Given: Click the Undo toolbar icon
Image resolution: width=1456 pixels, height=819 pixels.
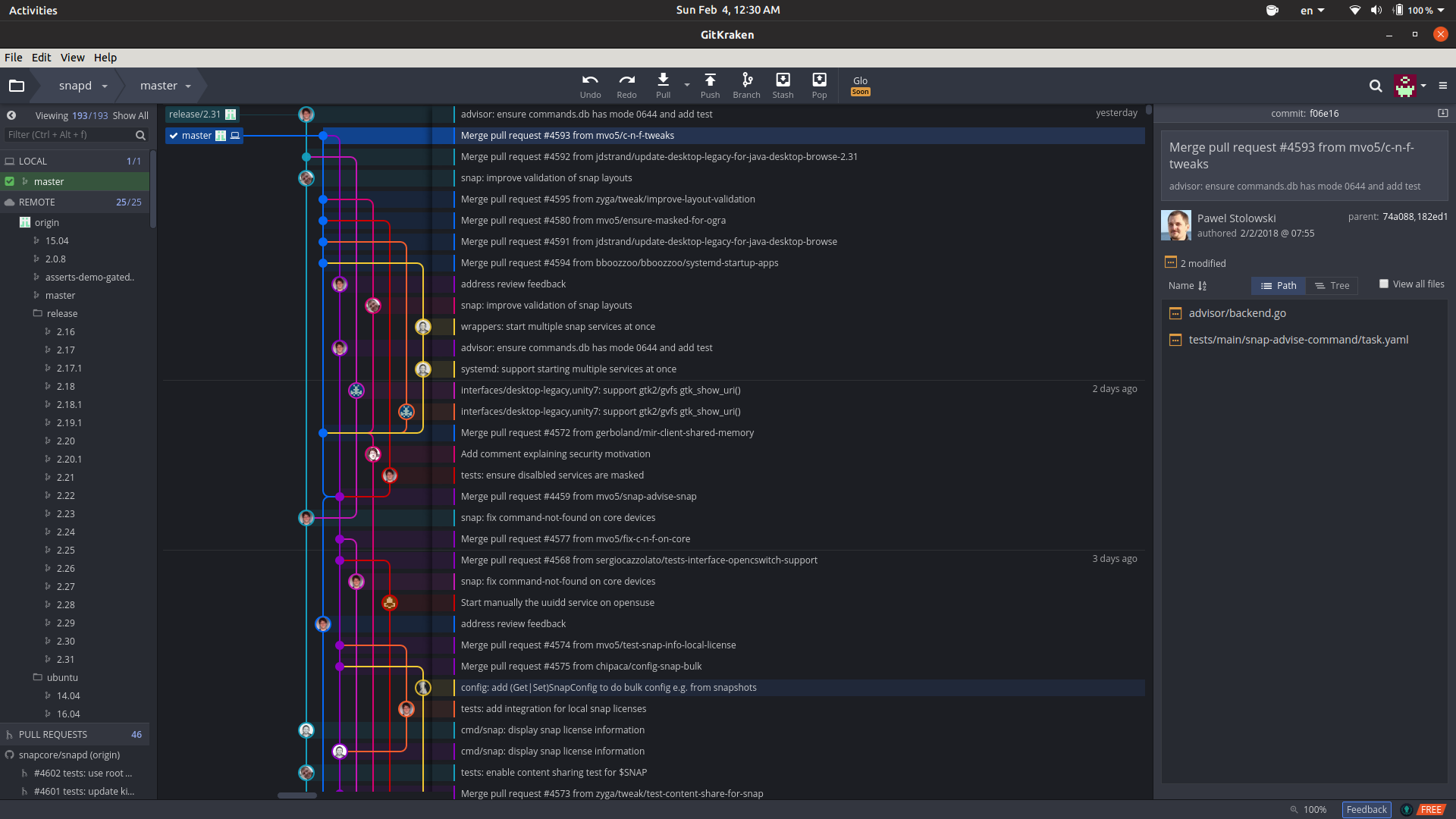Looking at the screenshot, I should click(590, 86).
